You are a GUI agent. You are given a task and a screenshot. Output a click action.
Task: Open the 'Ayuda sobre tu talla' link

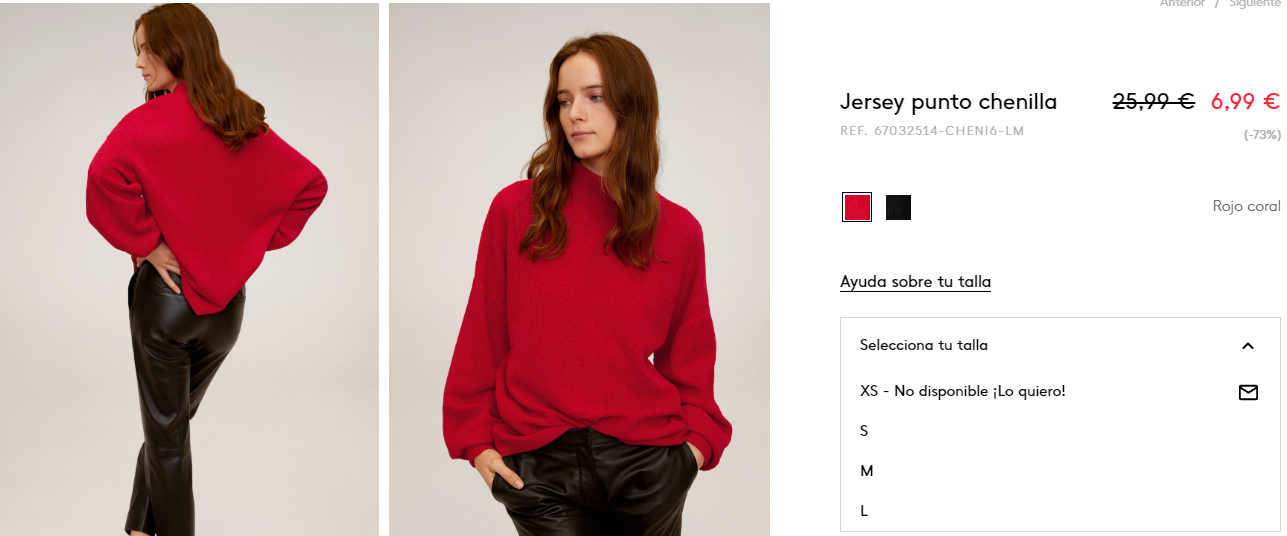915,282
